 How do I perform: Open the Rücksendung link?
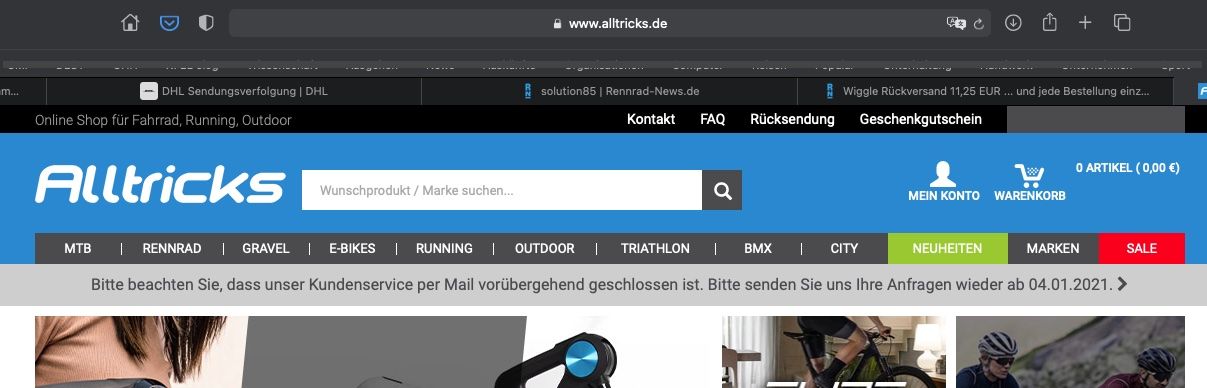[x=792, y=119]
